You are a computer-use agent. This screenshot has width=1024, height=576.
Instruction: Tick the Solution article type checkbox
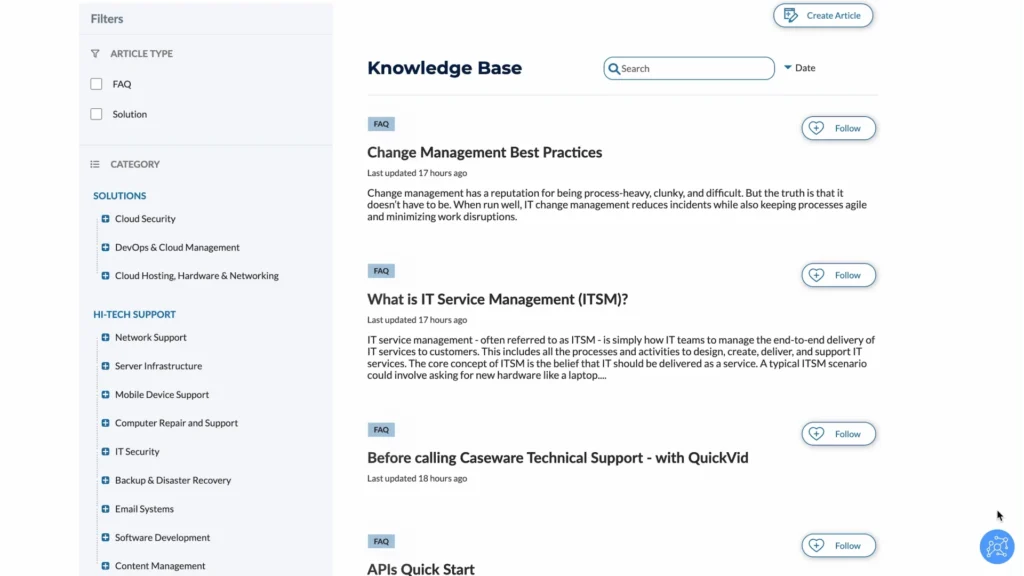(97, 114)
